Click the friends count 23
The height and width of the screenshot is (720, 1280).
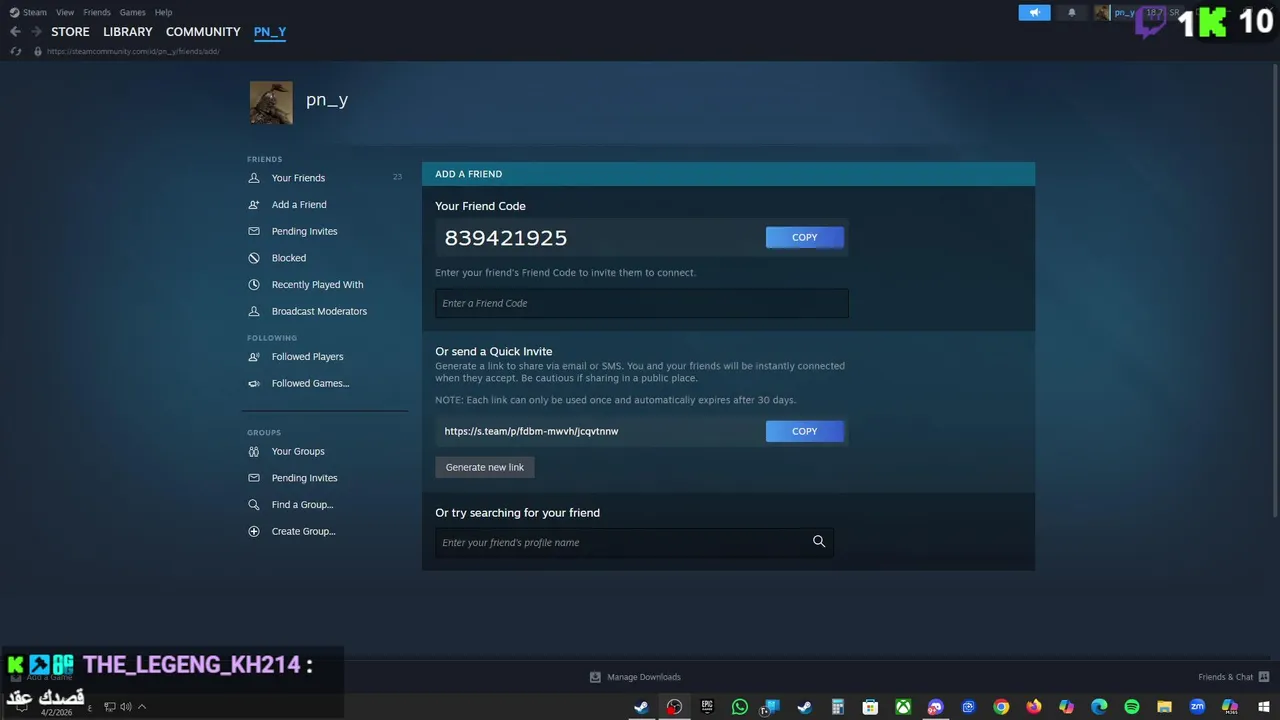click(x=397, y=177)
